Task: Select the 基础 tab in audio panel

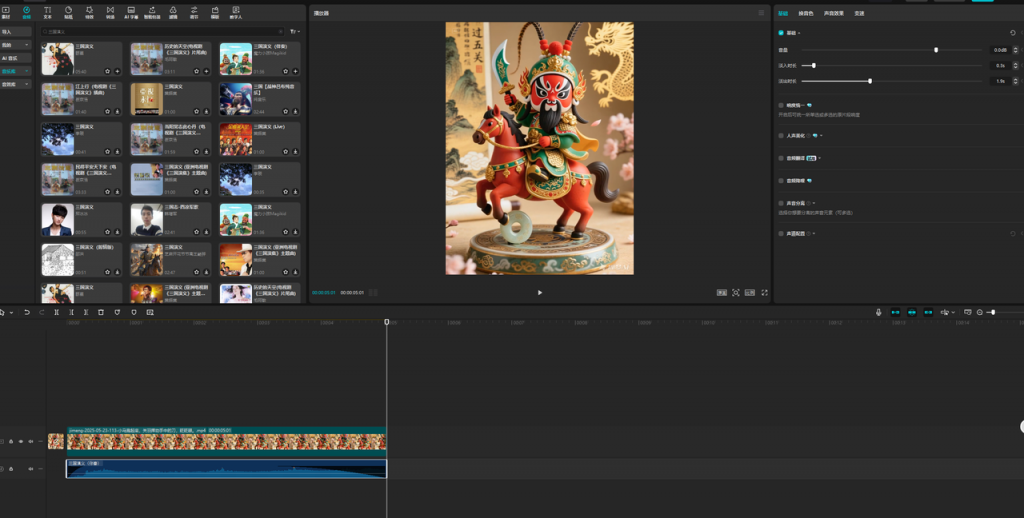Action: point(783,13)
